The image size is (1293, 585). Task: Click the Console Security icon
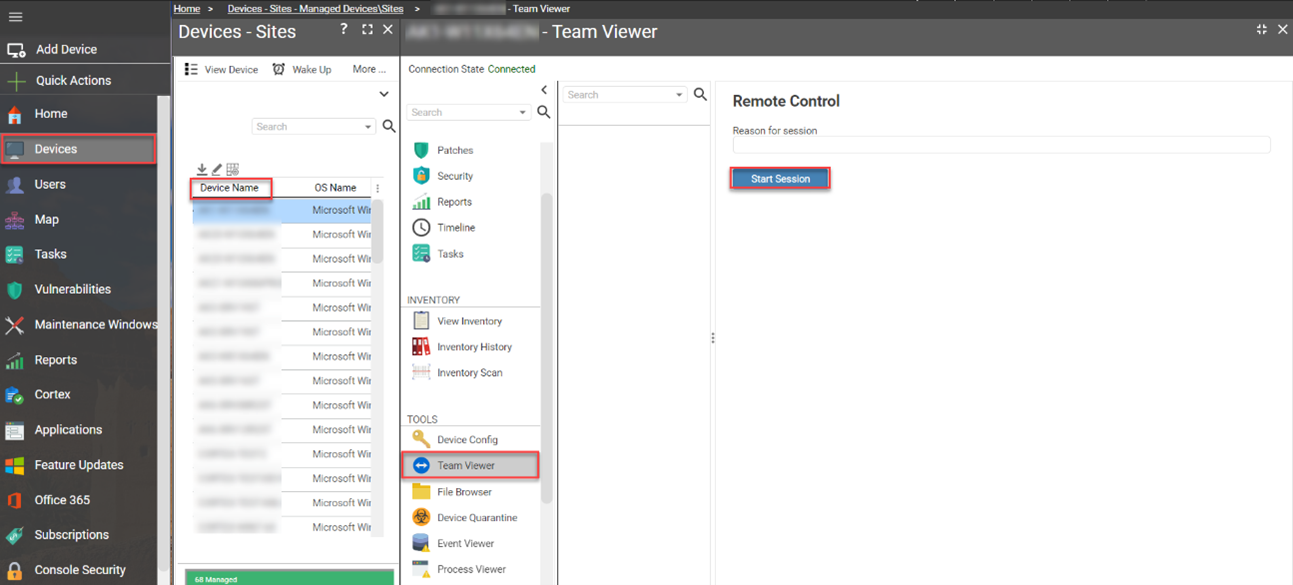pos(15,570)
